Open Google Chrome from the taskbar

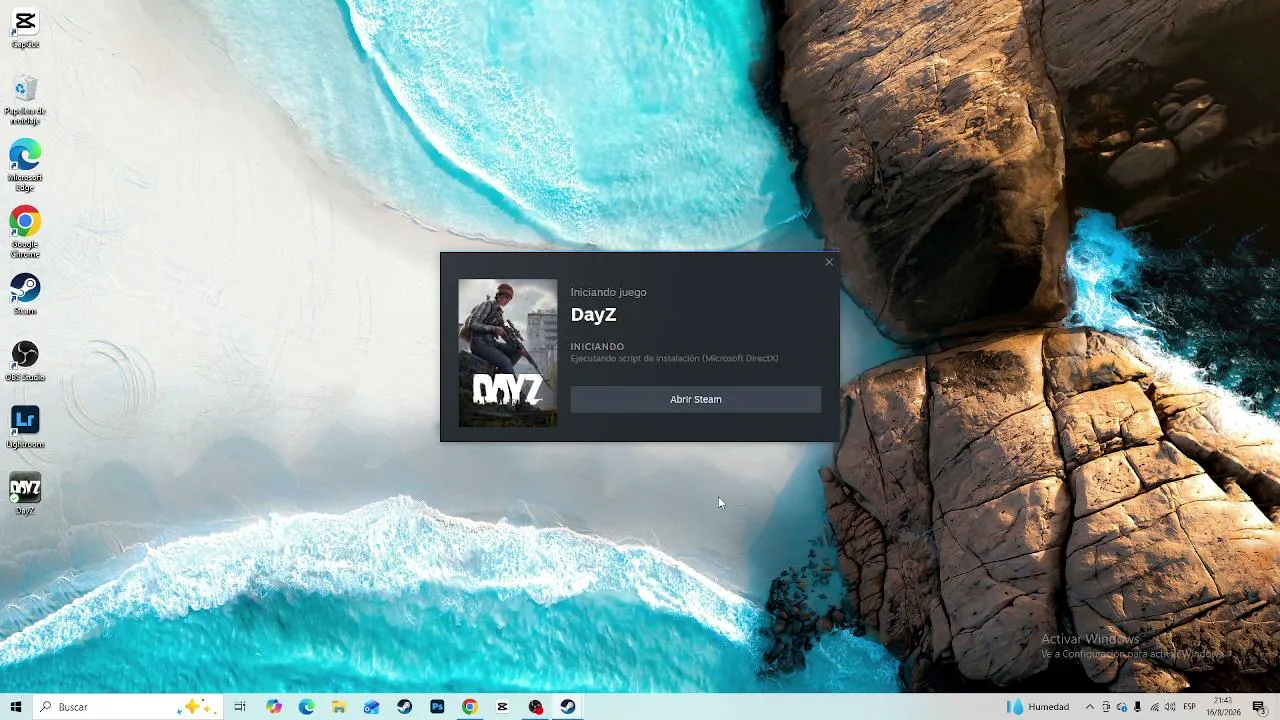point(470,707)
